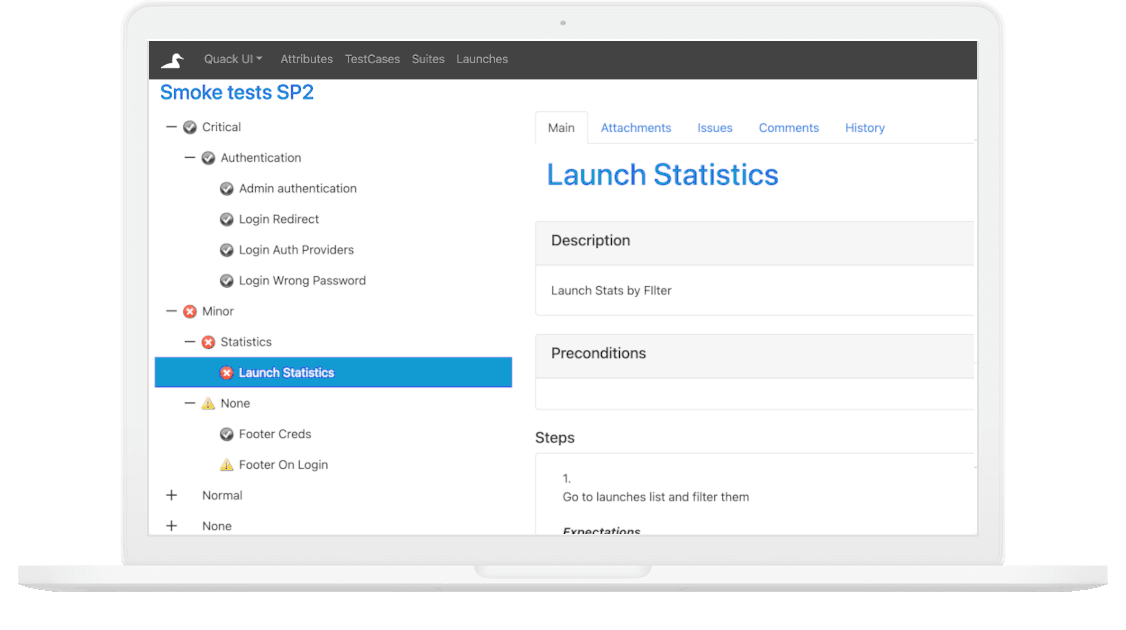Collapse the Authentication group
This screenshot has width=1126, height=630.
(x=190, y=158)
